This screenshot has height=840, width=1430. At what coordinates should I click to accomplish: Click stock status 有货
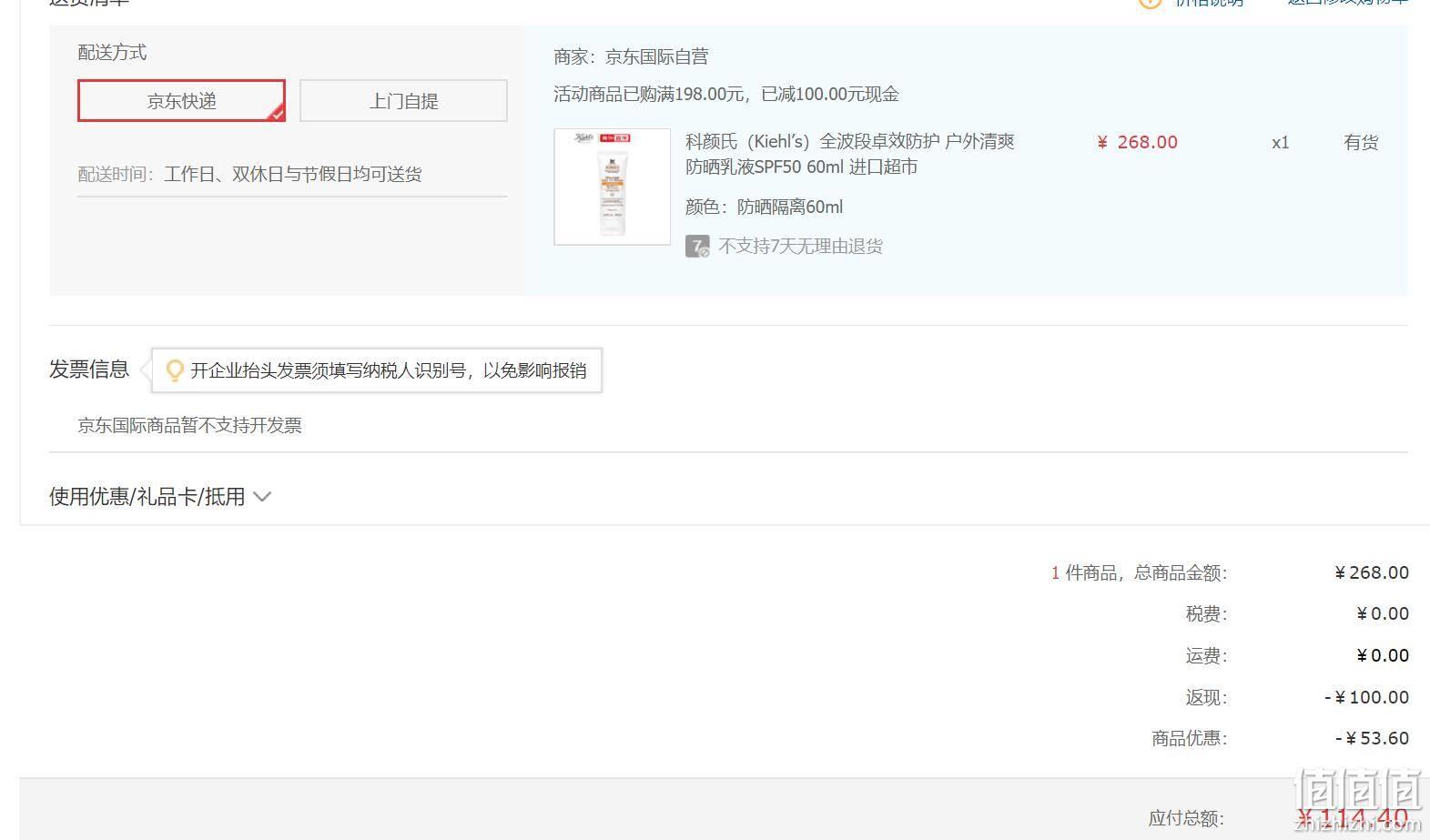(1361, 142)
